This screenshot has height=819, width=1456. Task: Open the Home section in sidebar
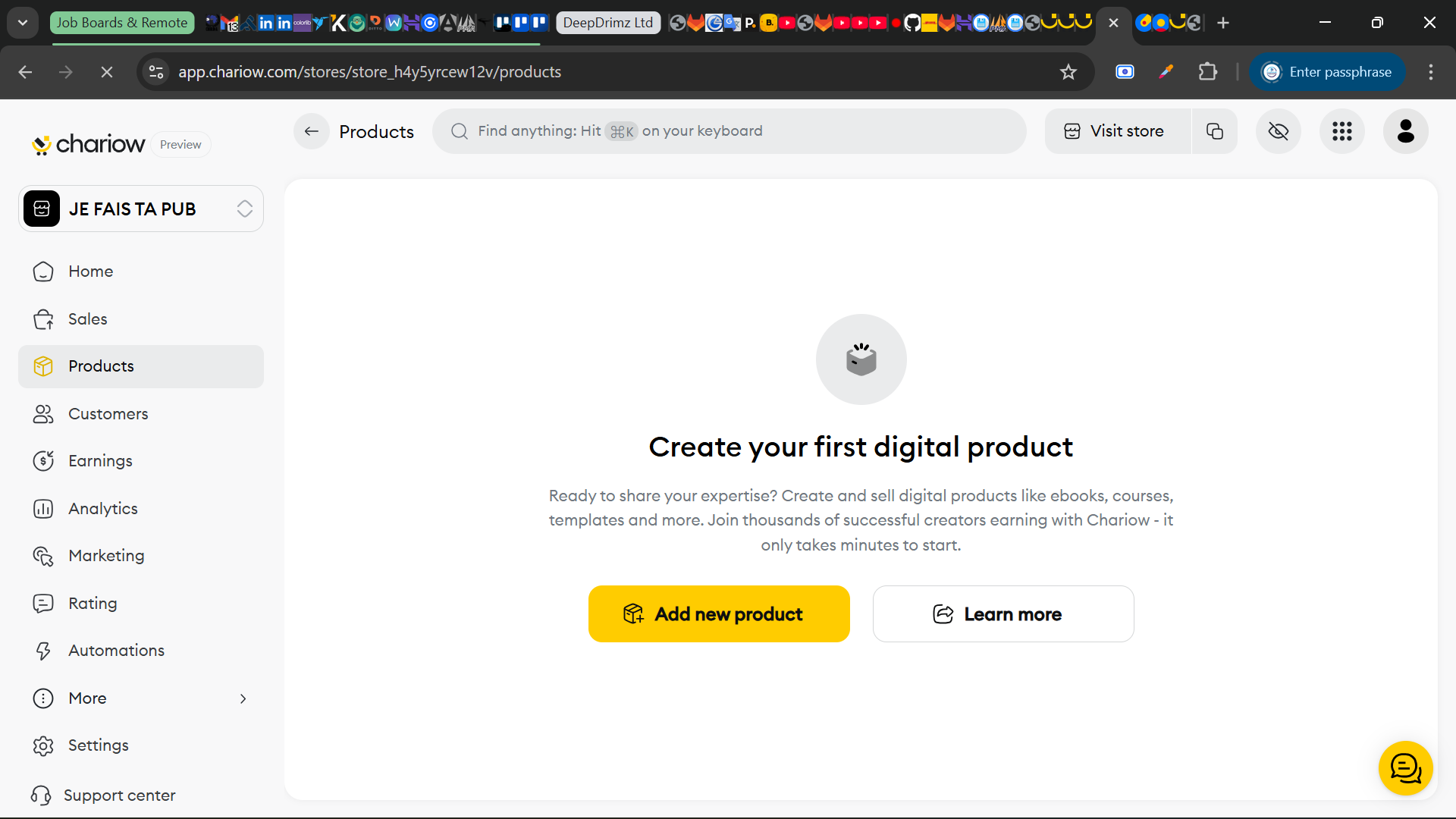tap(89, 271)
